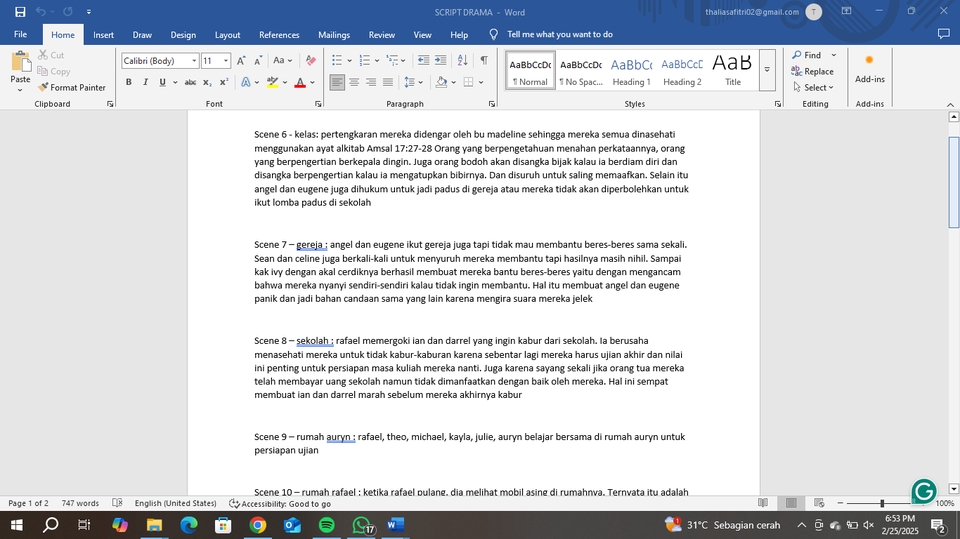Click Accessibility: Good to go status

(280, 503)
